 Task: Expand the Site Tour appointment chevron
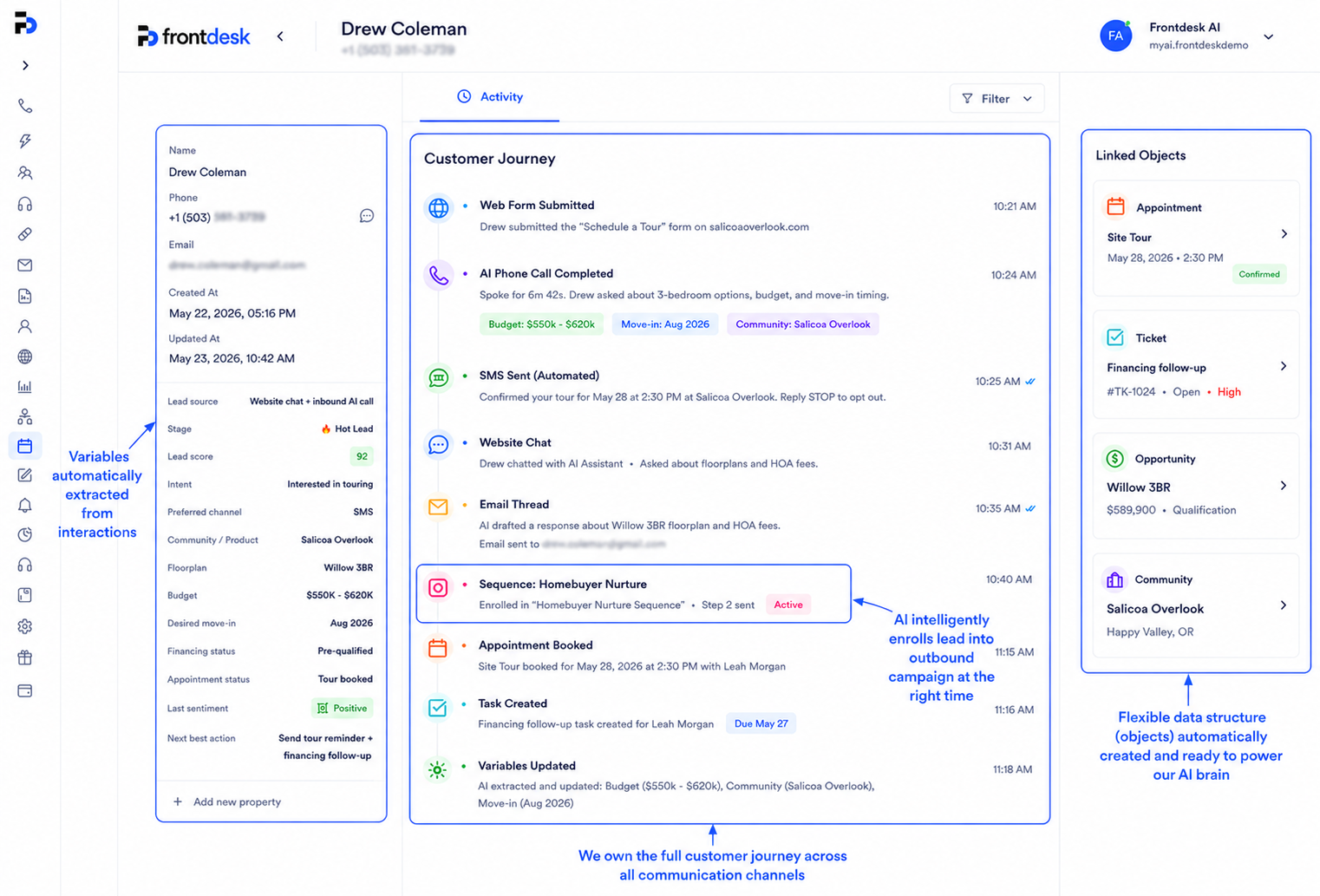point(1284,234)
